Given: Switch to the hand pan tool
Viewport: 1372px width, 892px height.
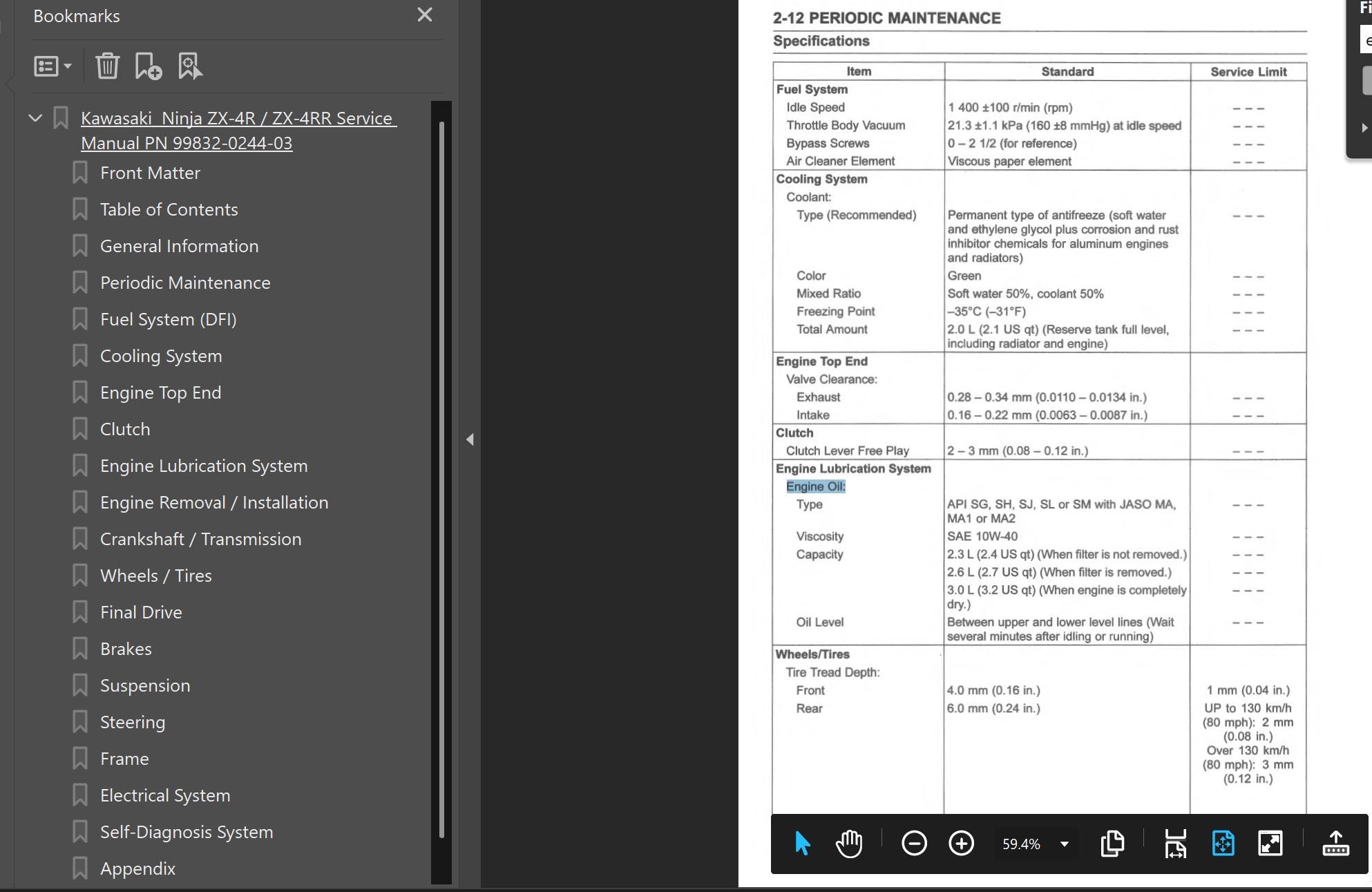Looking at the screenshot, I should point(849,844).
